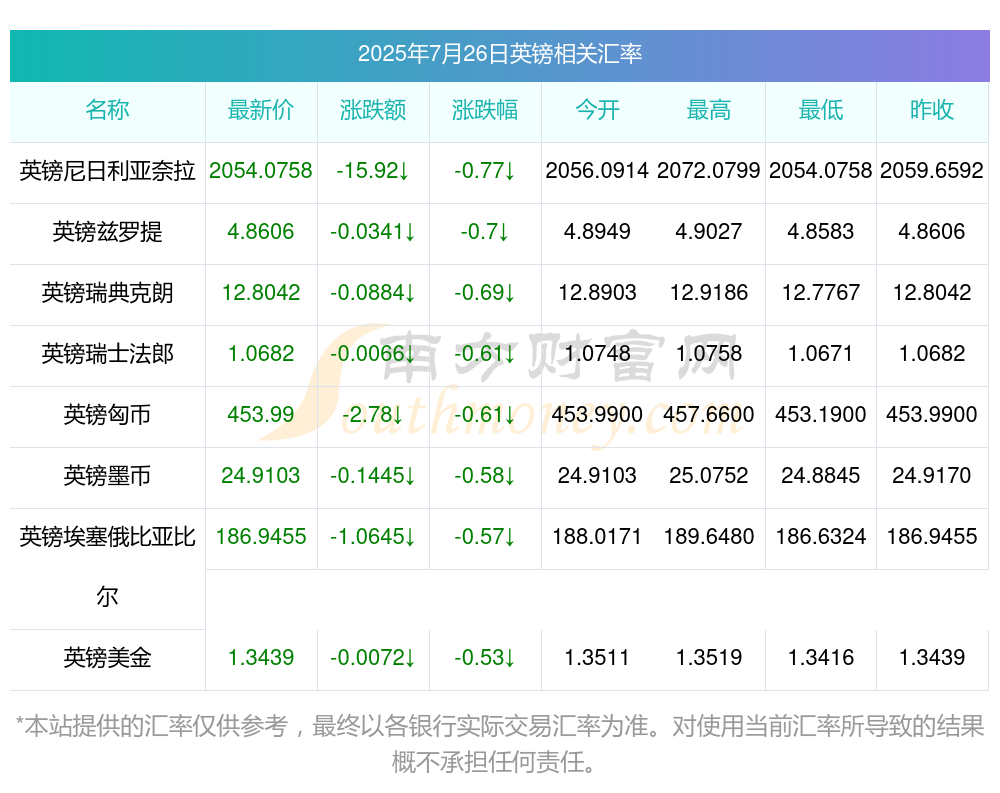The width and height of the screenshot is (1000, 793).
Task: Click the change percent -0.53↓
Action: [485, 658]
